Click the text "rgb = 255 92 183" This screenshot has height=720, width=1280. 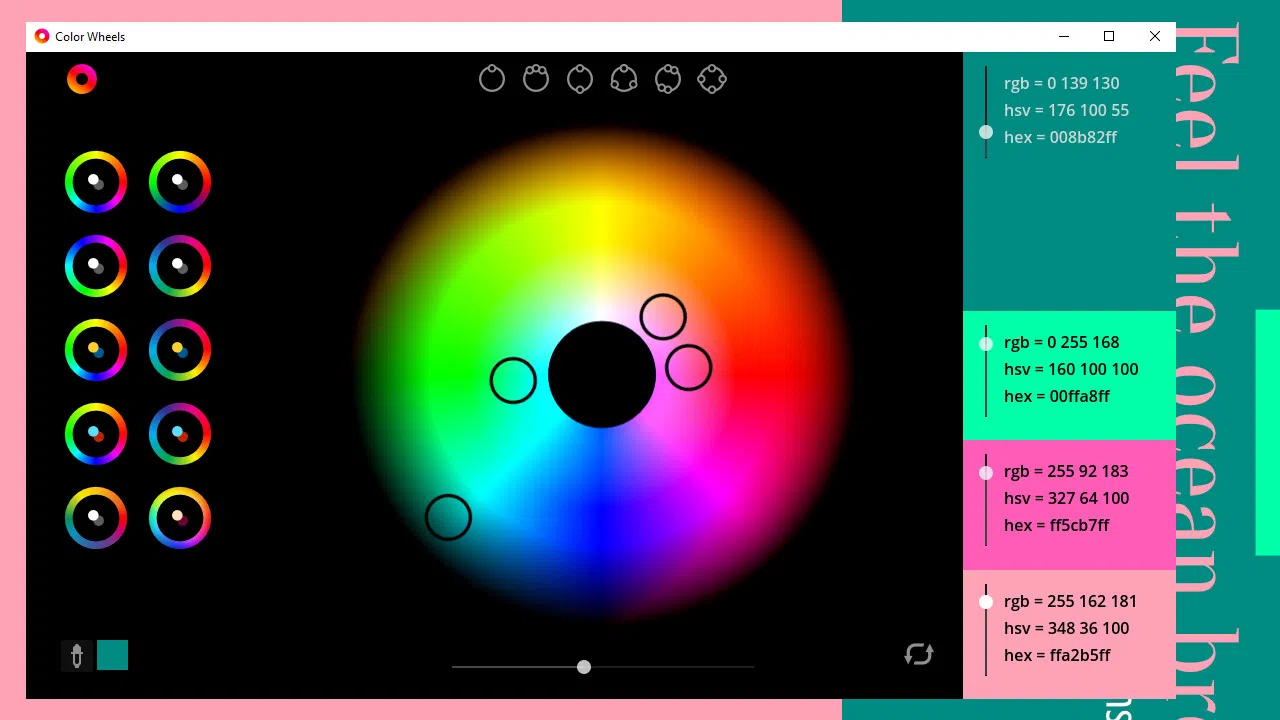pyautogui.click(x=1066, y=471)
